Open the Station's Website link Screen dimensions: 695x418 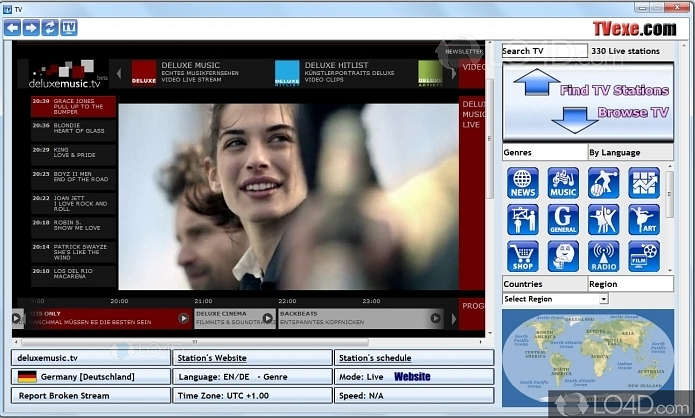252,358
